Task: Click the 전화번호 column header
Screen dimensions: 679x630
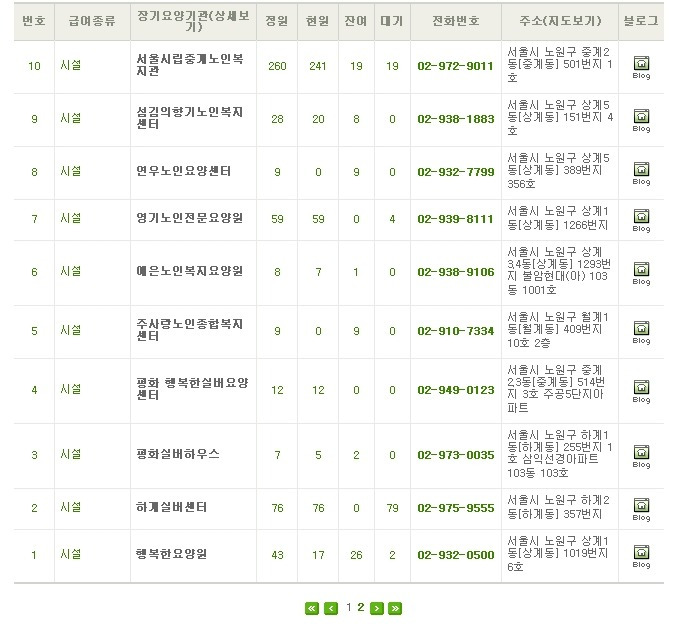Action: 456,20
